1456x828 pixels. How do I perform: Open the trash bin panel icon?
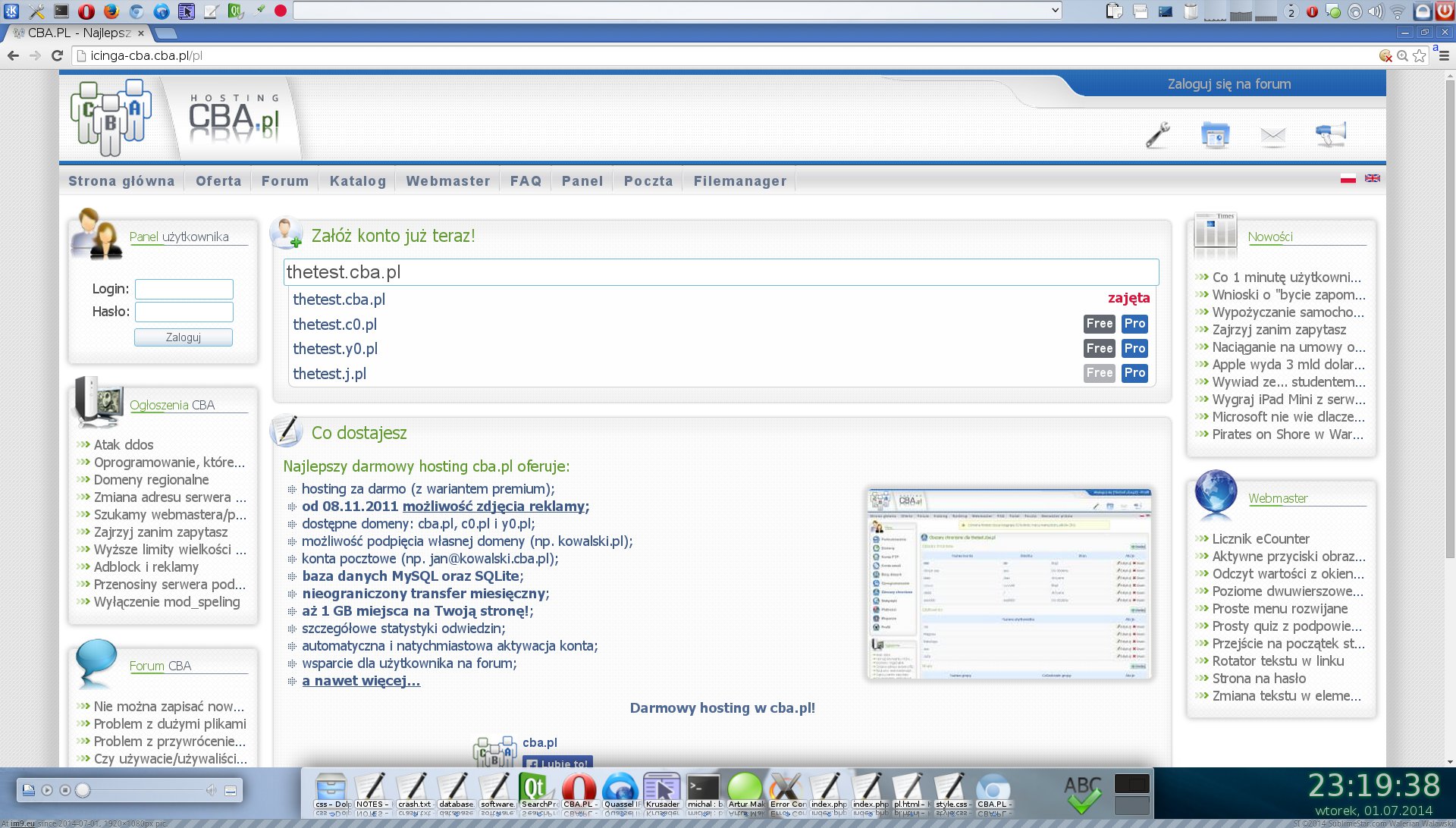tap(1191, 11)
